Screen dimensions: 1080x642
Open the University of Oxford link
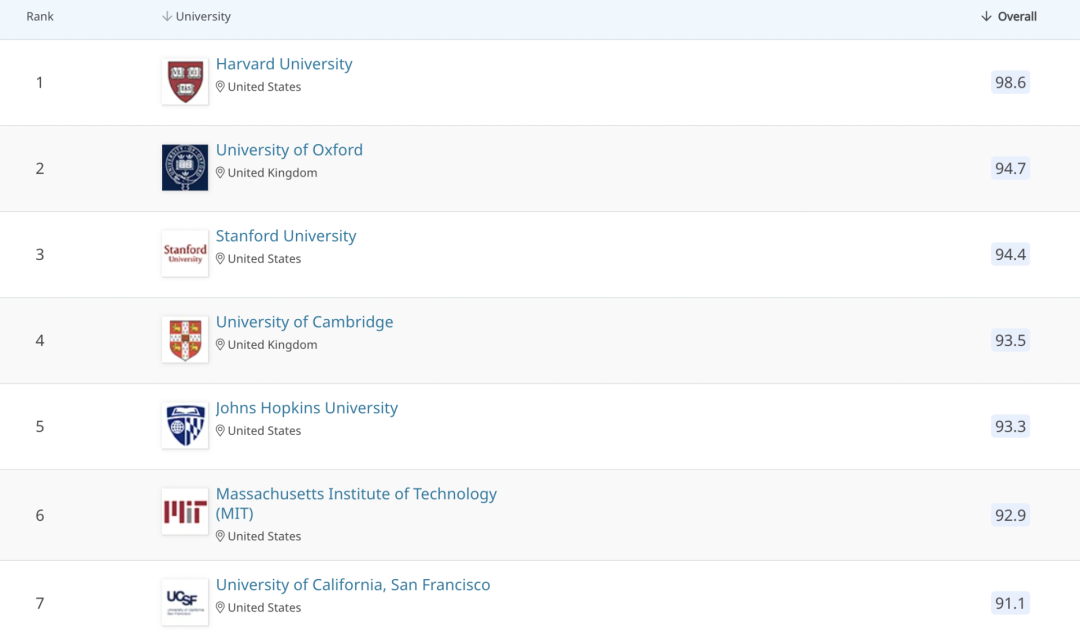click(x=289, y=150)
